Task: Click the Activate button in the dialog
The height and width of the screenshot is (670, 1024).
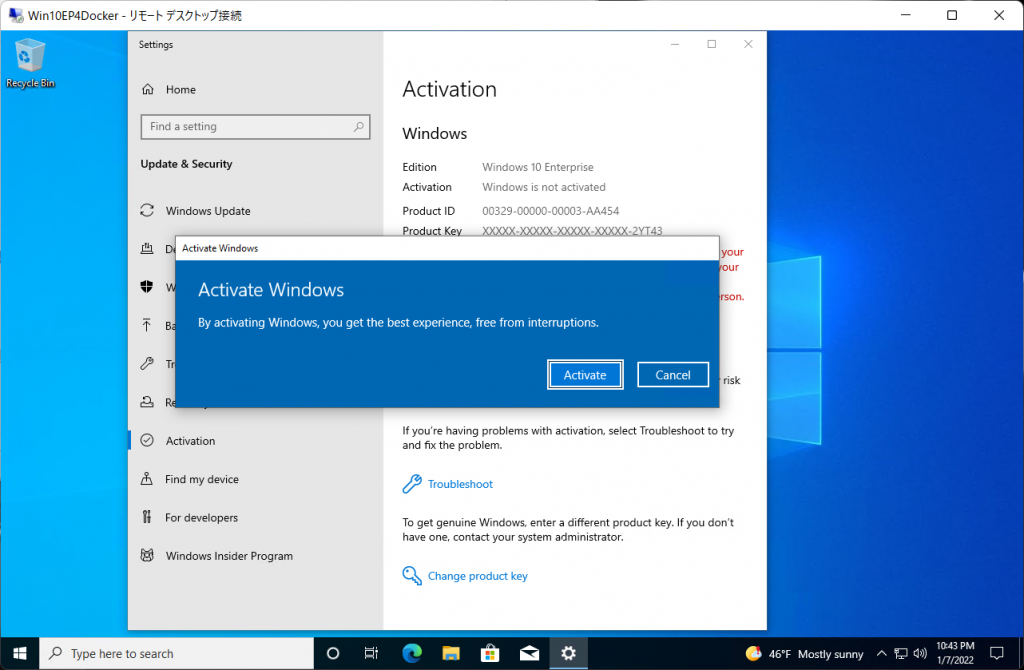Action: click(x=584, y=375)
